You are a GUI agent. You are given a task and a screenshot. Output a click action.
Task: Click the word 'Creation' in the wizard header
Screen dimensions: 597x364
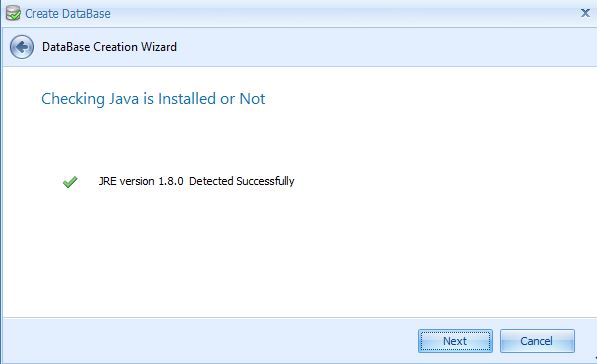pos(115,47)
